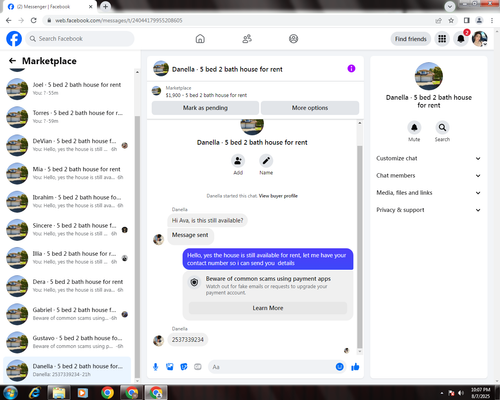Open conversation information purple icon
Image resolution: width=500 pixels, height=400 pixels.
coord(351,69)
